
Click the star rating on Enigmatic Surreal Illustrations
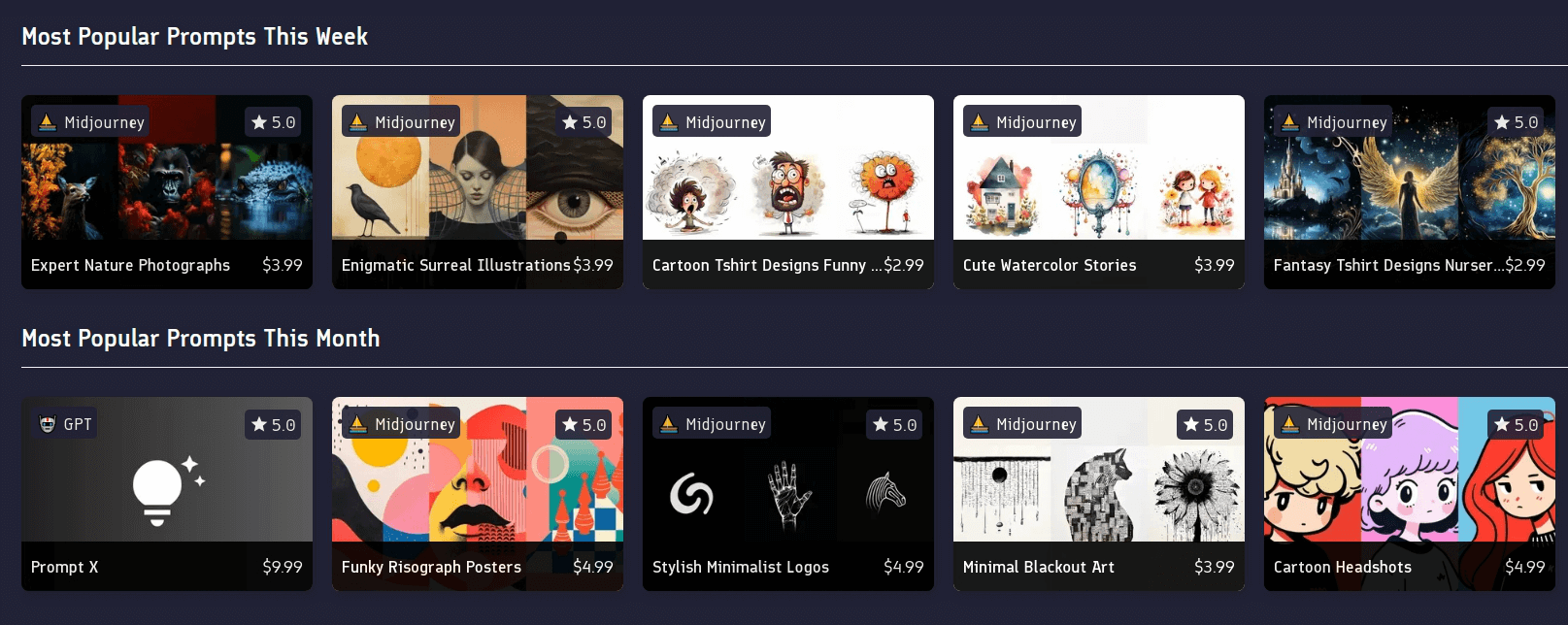[x=584, y=122]
